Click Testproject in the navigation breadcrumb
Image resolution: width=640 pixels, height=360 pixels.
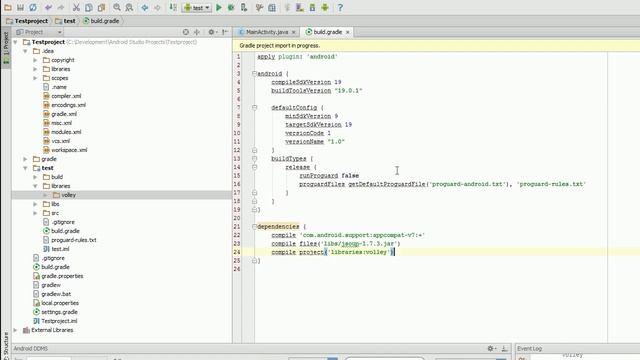tap(27, 21)
